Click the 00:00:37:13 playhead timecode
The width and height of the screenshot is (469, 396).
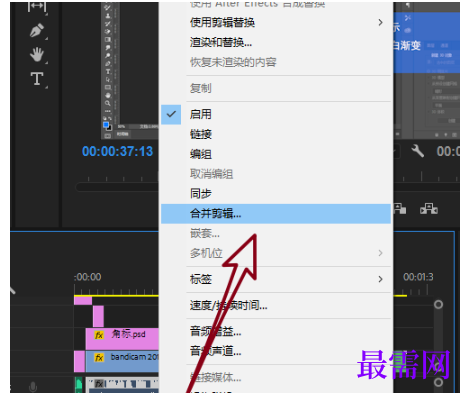[x=117, y=151]
